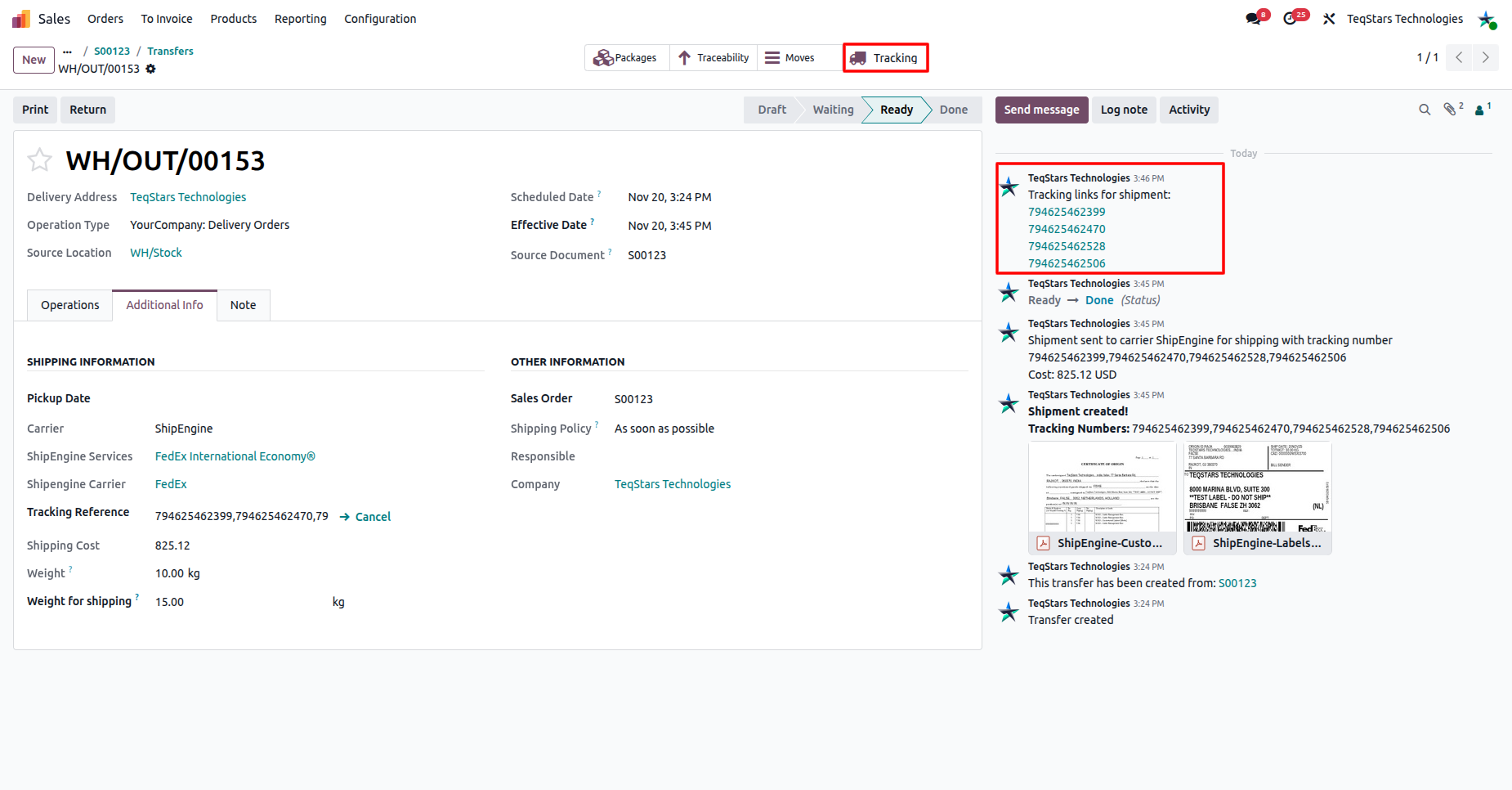
Task: Open the ShipEngine-Customs PDF attachment
Action: (1103, 498)
